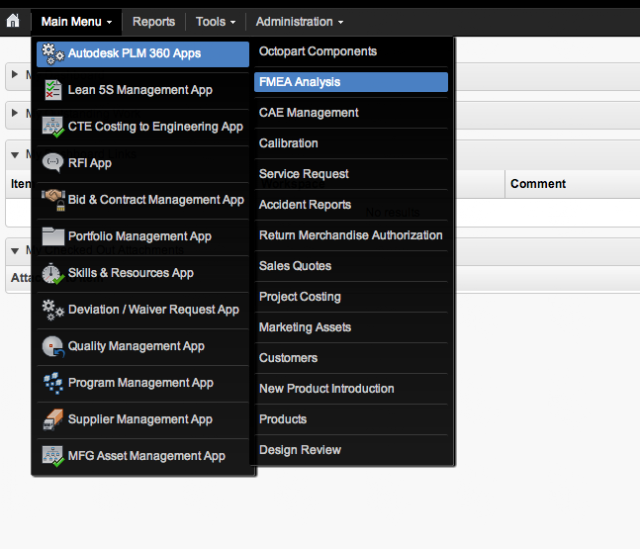Viewport: 640px width, 549px height.
Task: Click the Skills & Resources stopwatch icon
Action: 53,273
